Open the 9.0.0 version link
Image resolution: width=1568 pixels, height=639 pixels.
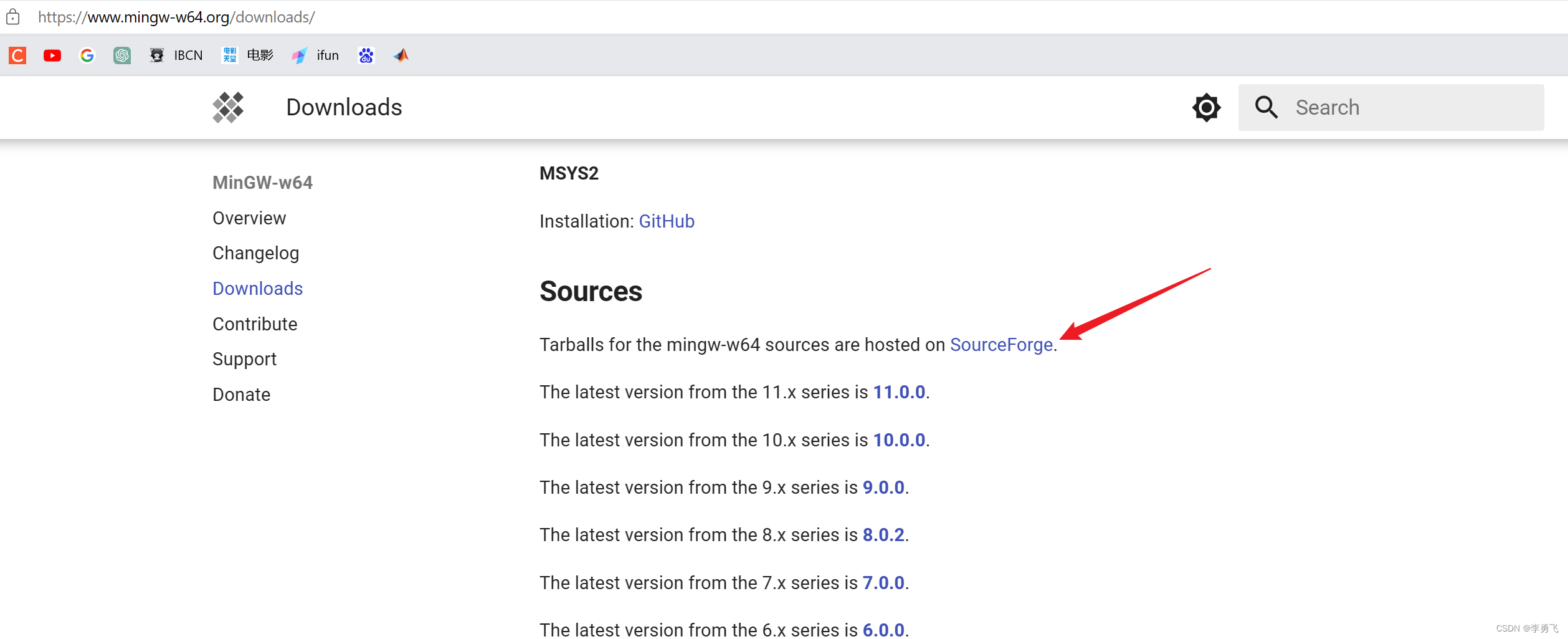(x=883, y=488)
